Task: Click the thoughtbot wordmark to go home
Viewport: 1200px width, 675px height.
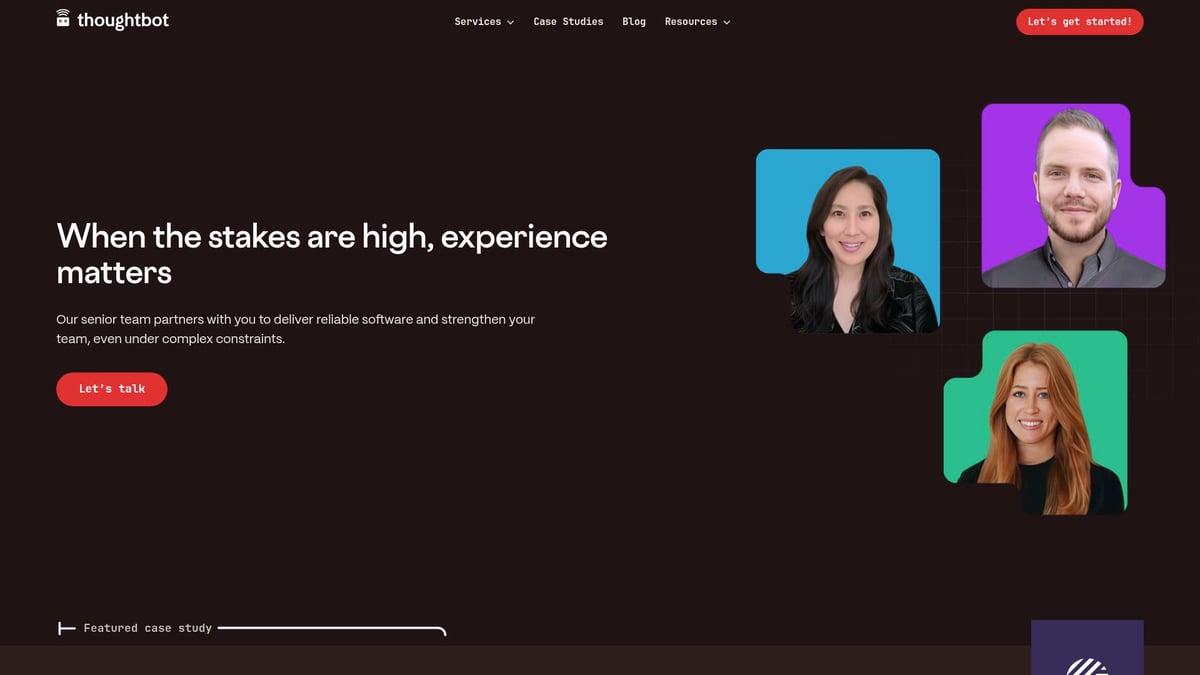Action: 122,19
